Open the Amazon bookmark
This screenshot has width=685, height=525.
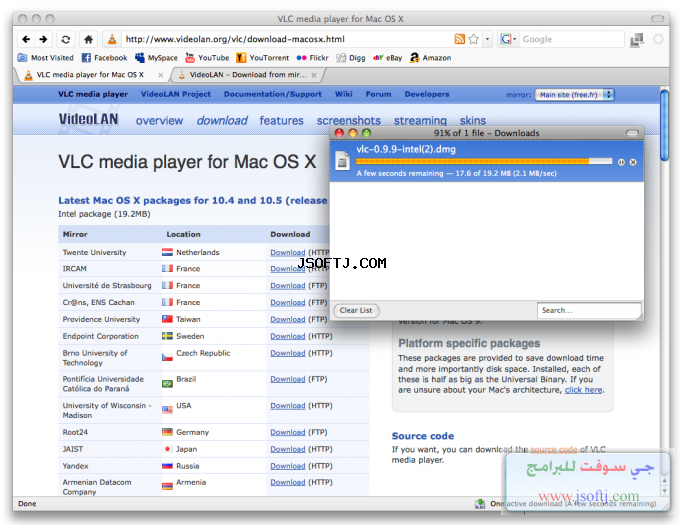(430, 58)
